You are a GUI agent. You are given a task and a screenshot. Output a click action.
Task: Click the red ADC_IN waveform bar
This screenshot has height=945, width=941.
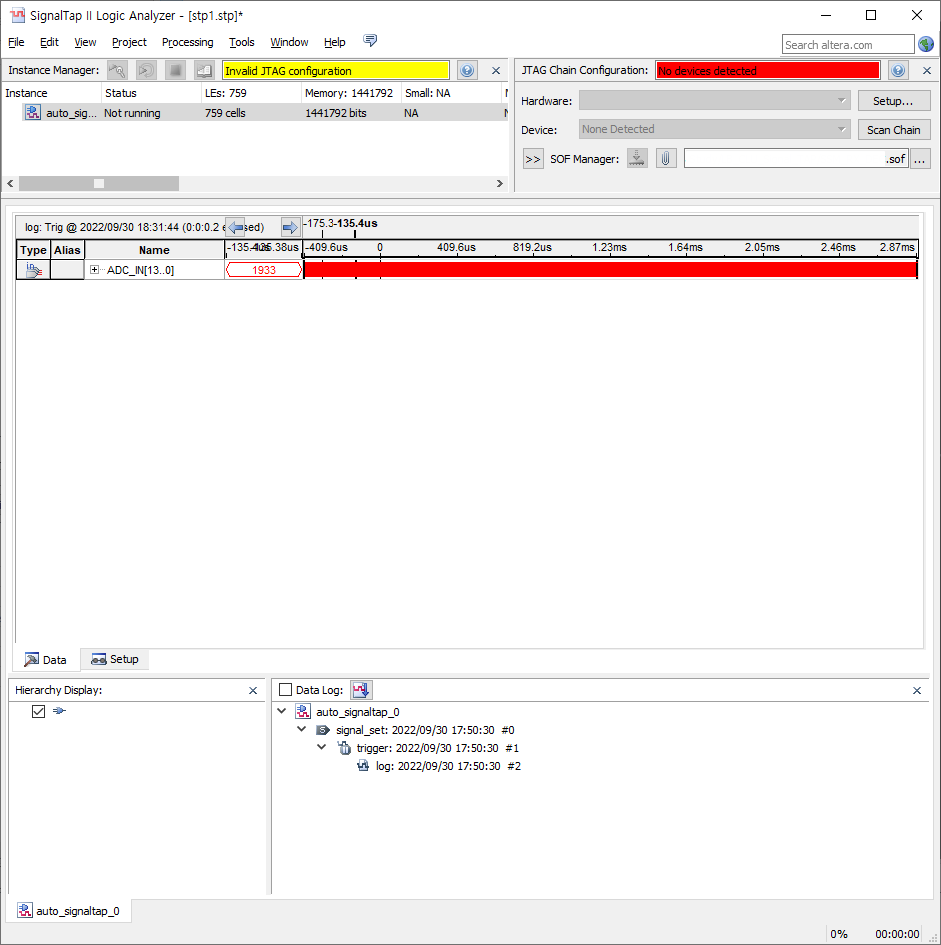611,270
